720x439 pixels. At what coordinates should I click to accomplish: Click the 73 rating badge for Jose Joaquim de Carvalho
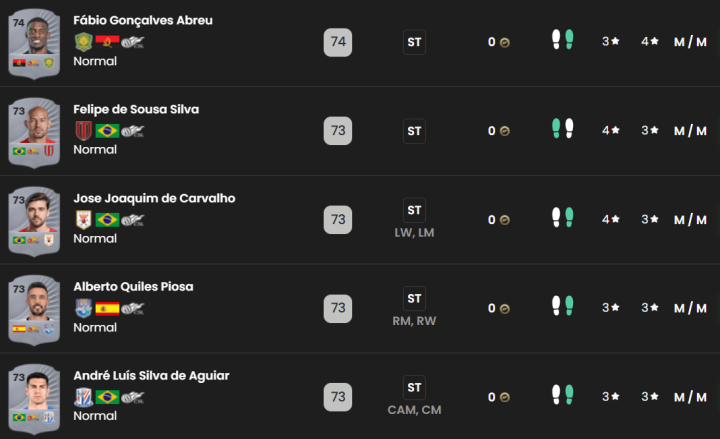tap(338, 219)
